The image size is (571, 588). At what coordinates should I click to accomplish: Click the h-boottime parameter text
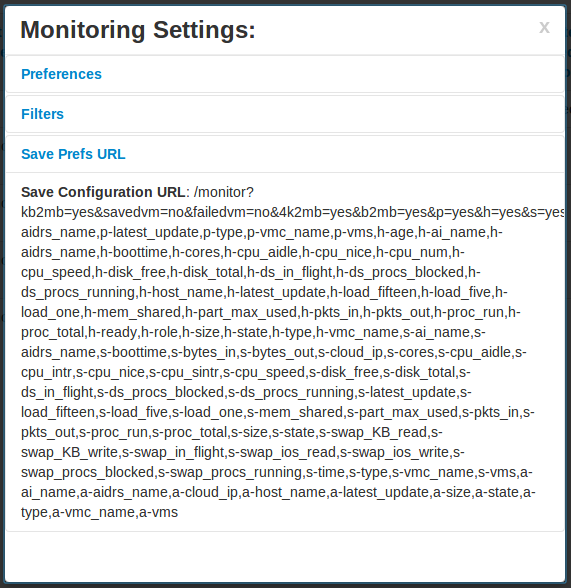pyautogui.click(x=134, y=252)
